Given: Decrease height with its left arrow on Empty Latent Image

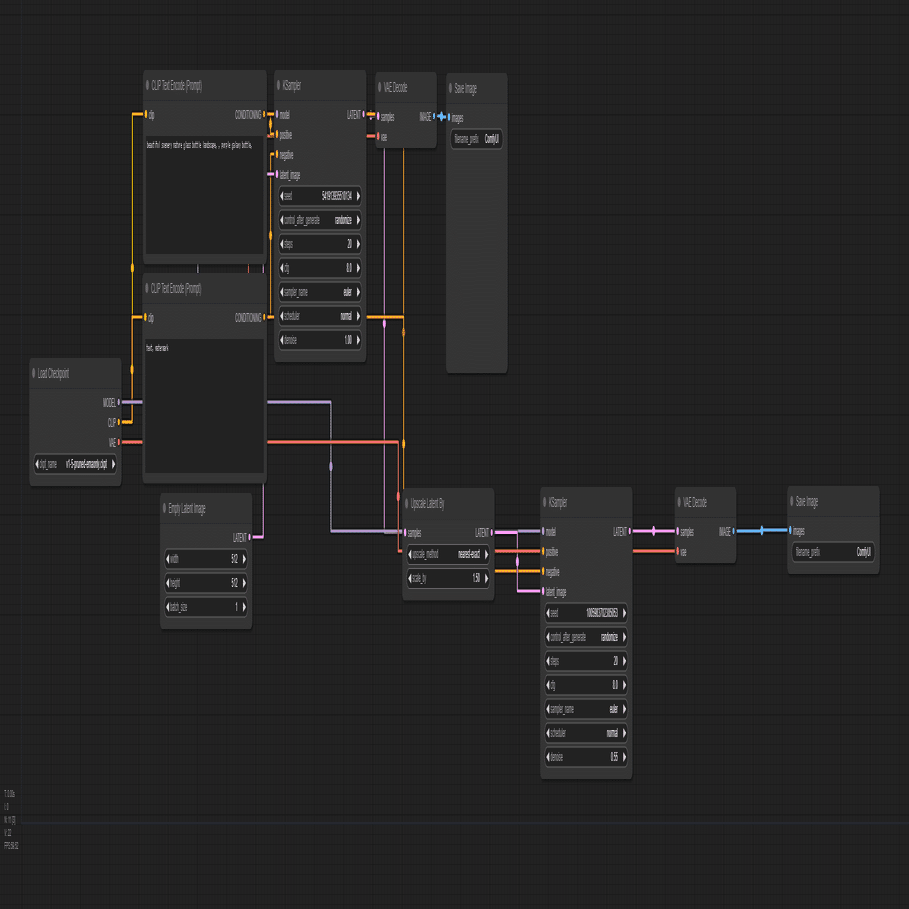Looking at the screenshot, I should coord(168,583).
